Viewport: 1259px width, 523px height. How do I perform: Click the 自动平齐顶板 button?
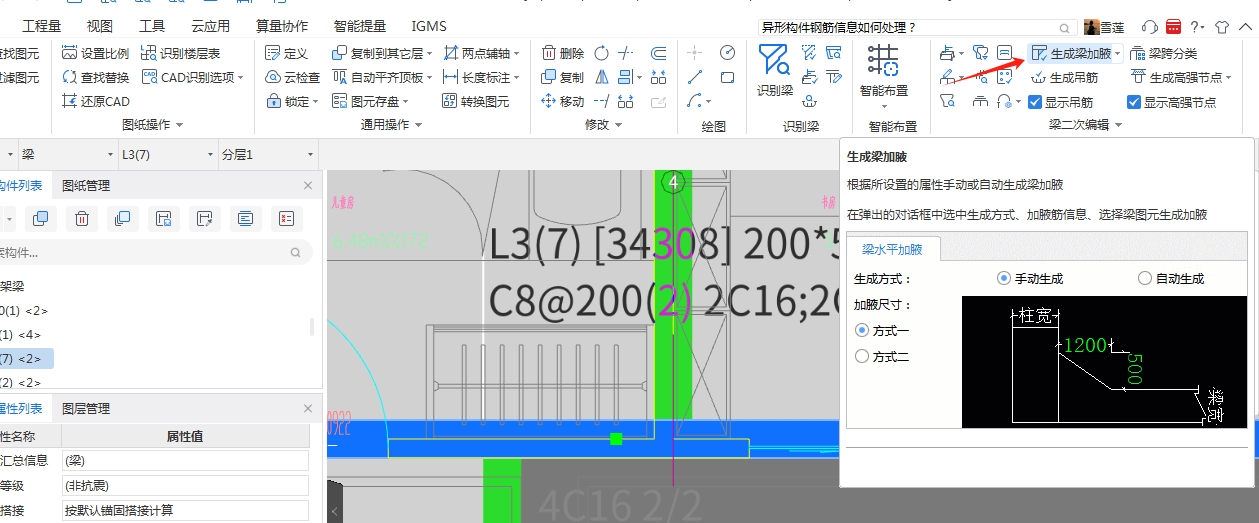tap(382, 77)
